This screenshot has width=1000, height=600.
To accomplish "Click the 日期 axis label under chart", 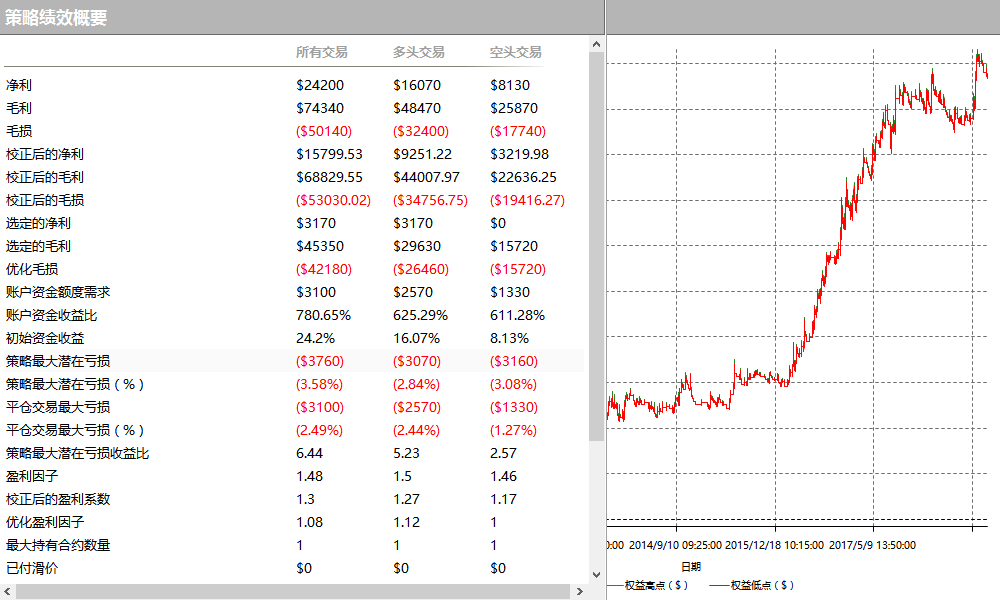I will pos(691,566).
